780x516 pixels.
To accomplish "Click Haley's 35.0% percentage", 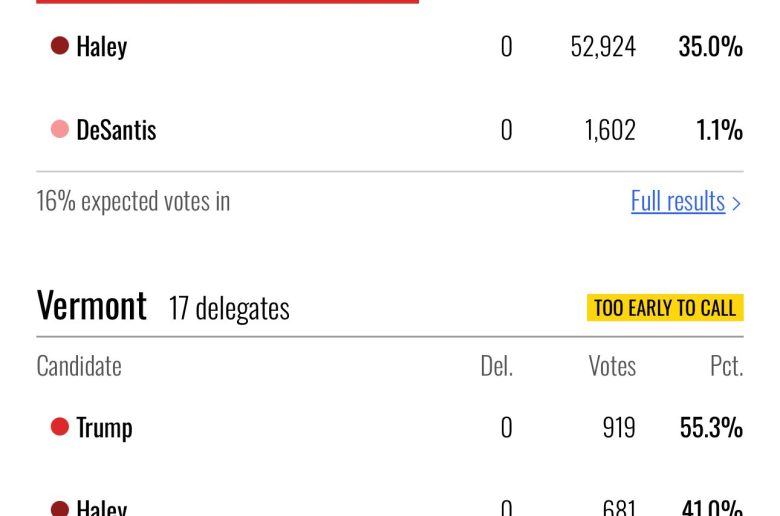I will 710,46.
